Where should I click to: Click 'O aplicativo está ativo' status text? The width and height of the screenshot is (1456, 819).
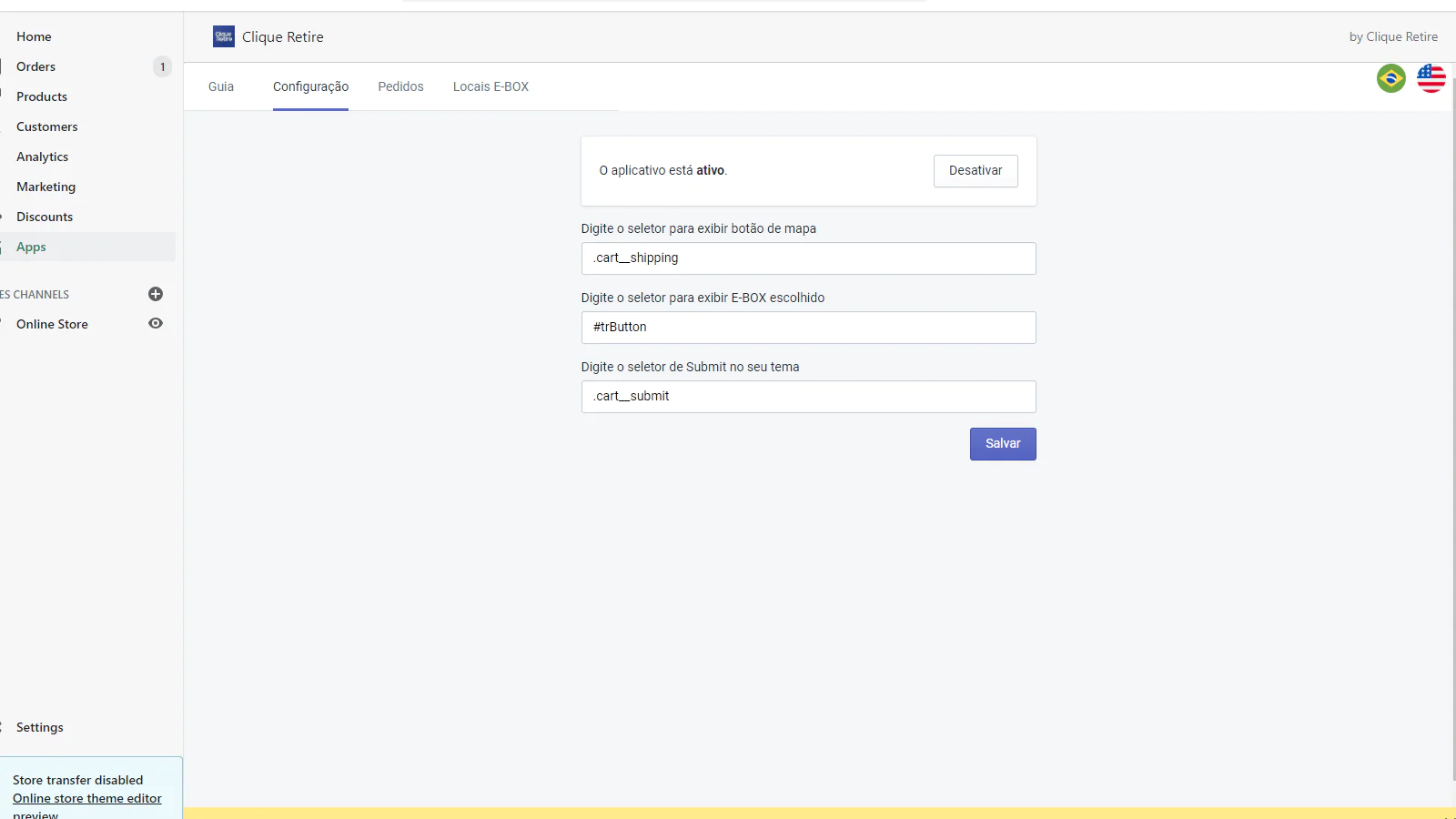click(x=662, y=171)
